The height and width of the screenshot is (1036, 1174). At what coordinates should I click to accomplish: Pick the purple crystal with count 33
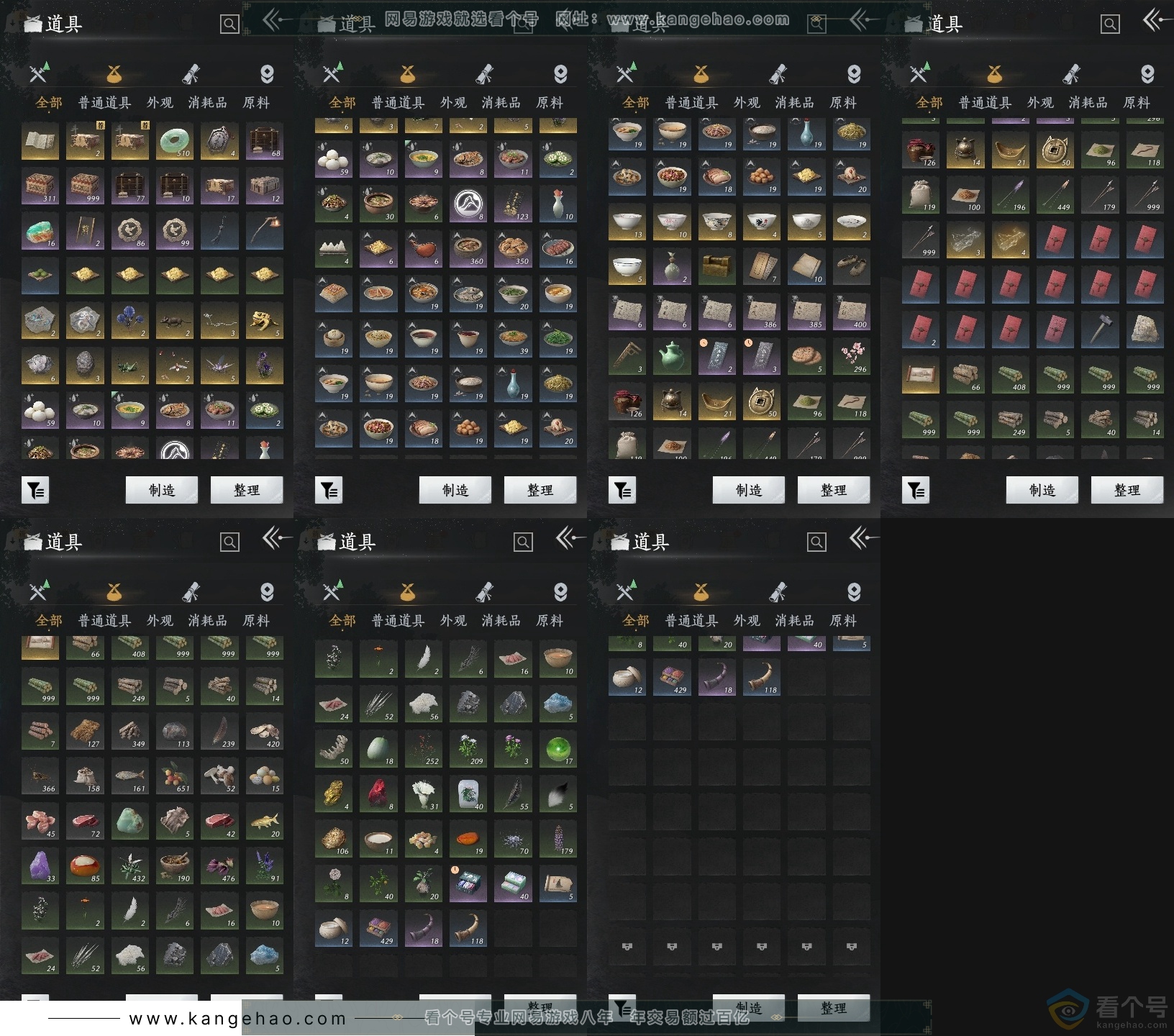point(40,866)
